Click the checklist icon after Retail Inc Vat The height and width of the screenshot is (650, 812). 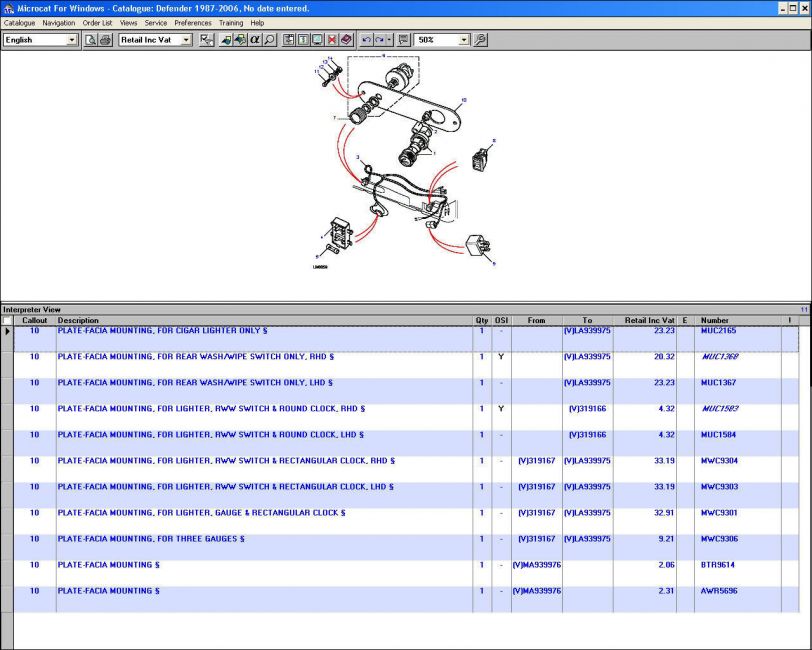[207, 40]
